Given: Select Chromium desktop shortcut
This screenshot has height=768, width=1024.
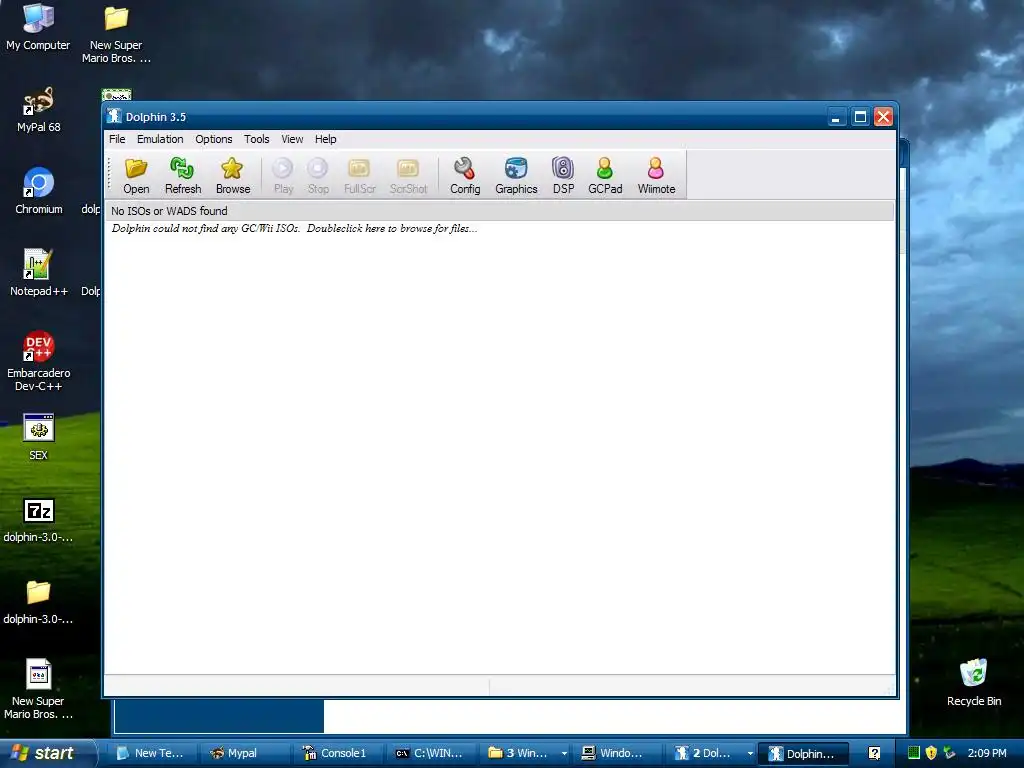Looking at the screenshot, I should 39,191.
